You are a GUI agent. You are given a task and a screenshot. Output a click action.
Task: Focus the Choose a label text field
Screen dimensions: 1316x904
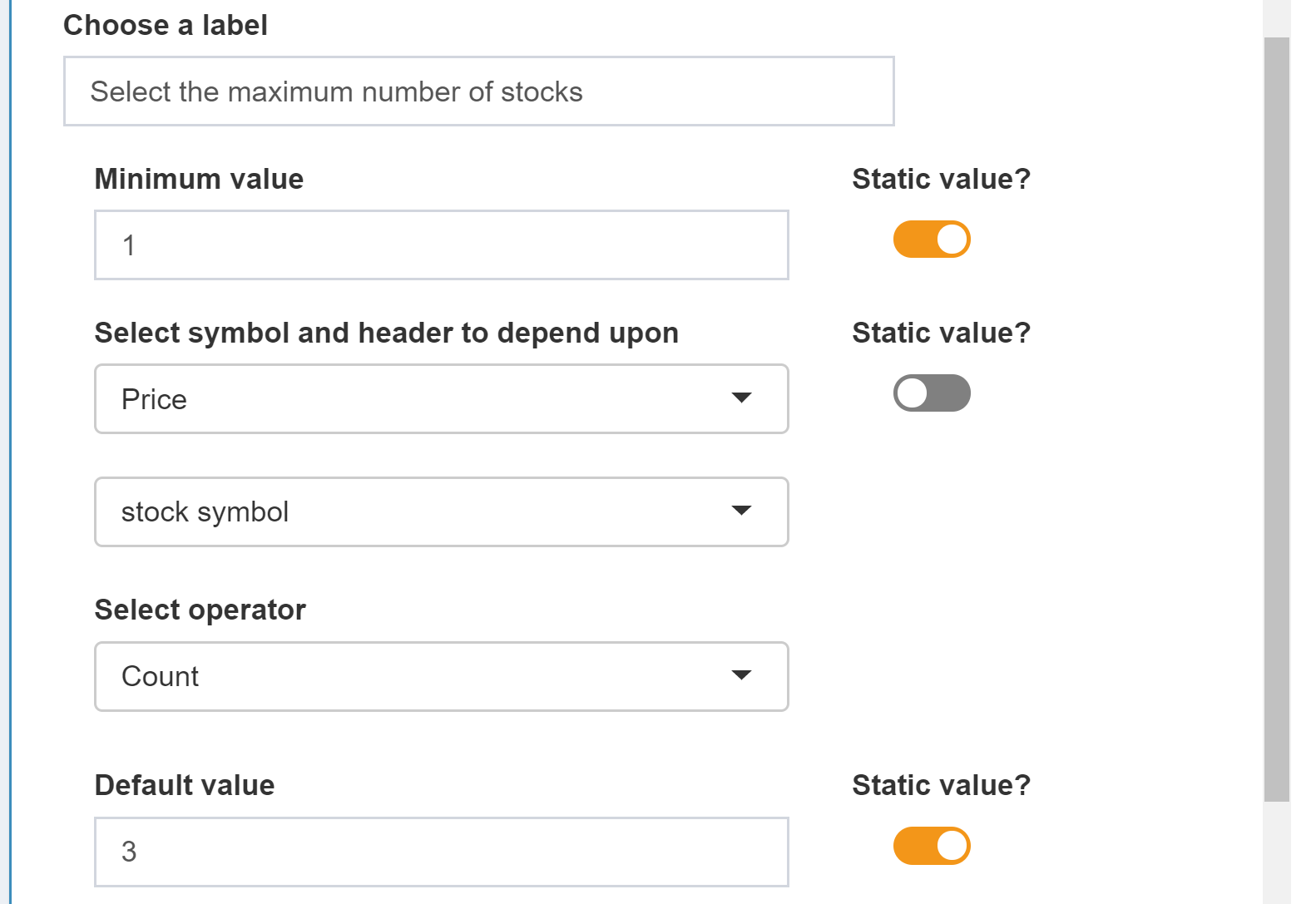coord(478,91)
